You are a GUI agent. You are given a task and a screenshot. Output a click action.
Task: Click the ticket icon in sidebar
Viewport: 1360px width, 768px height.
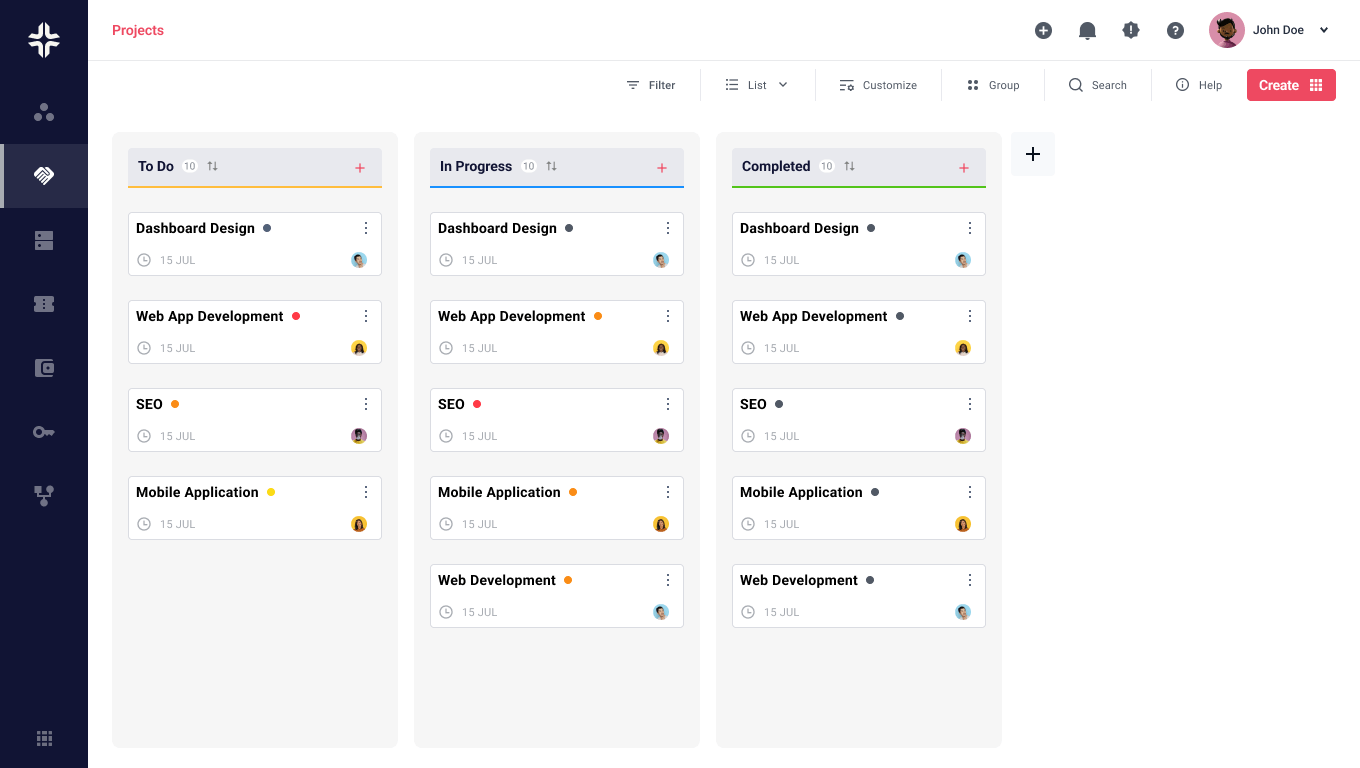coord(44,304)
